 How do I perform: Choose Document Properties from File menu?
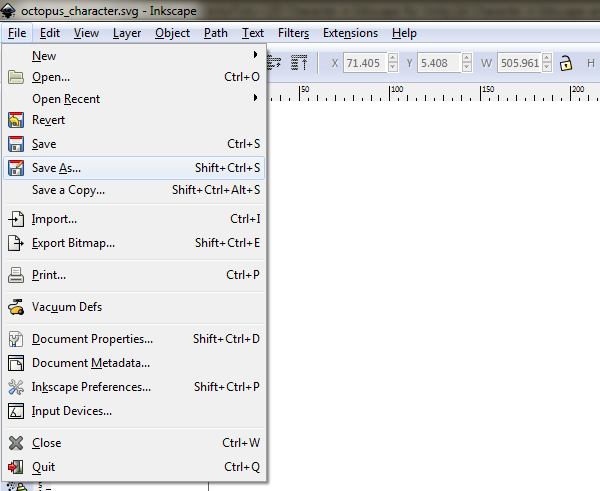click(92, 339)
